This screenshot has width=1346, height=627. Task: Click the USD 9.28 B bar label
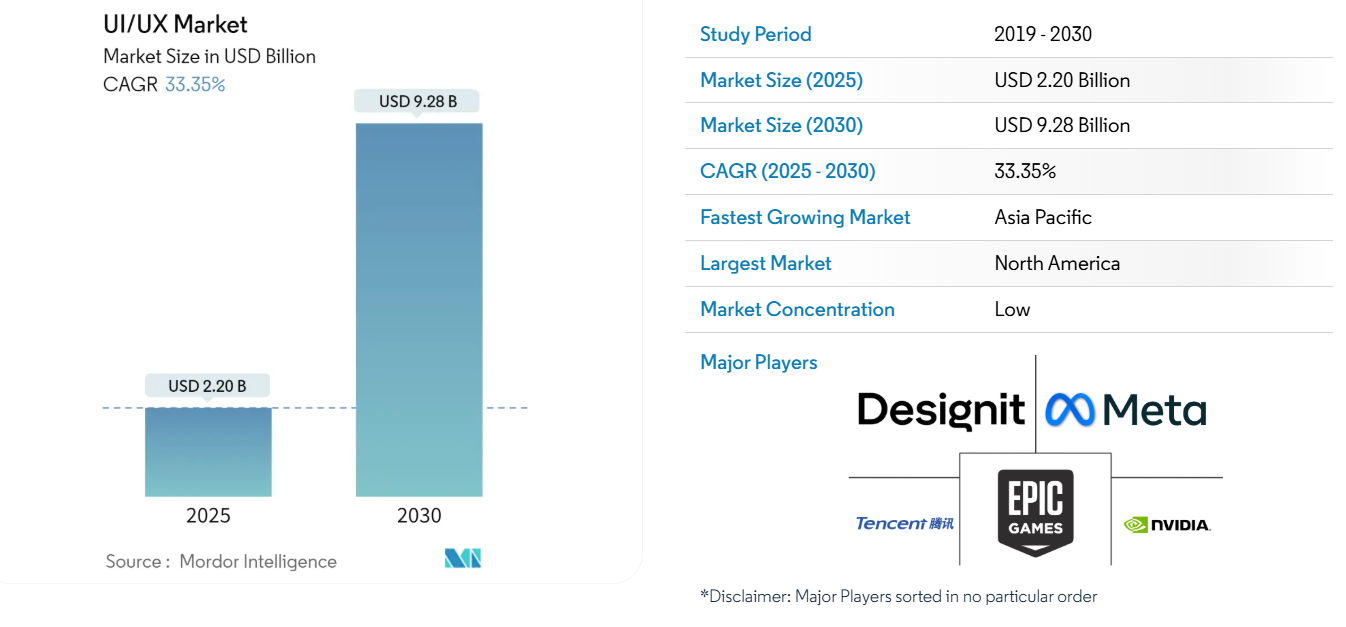[x=418, y=101]
